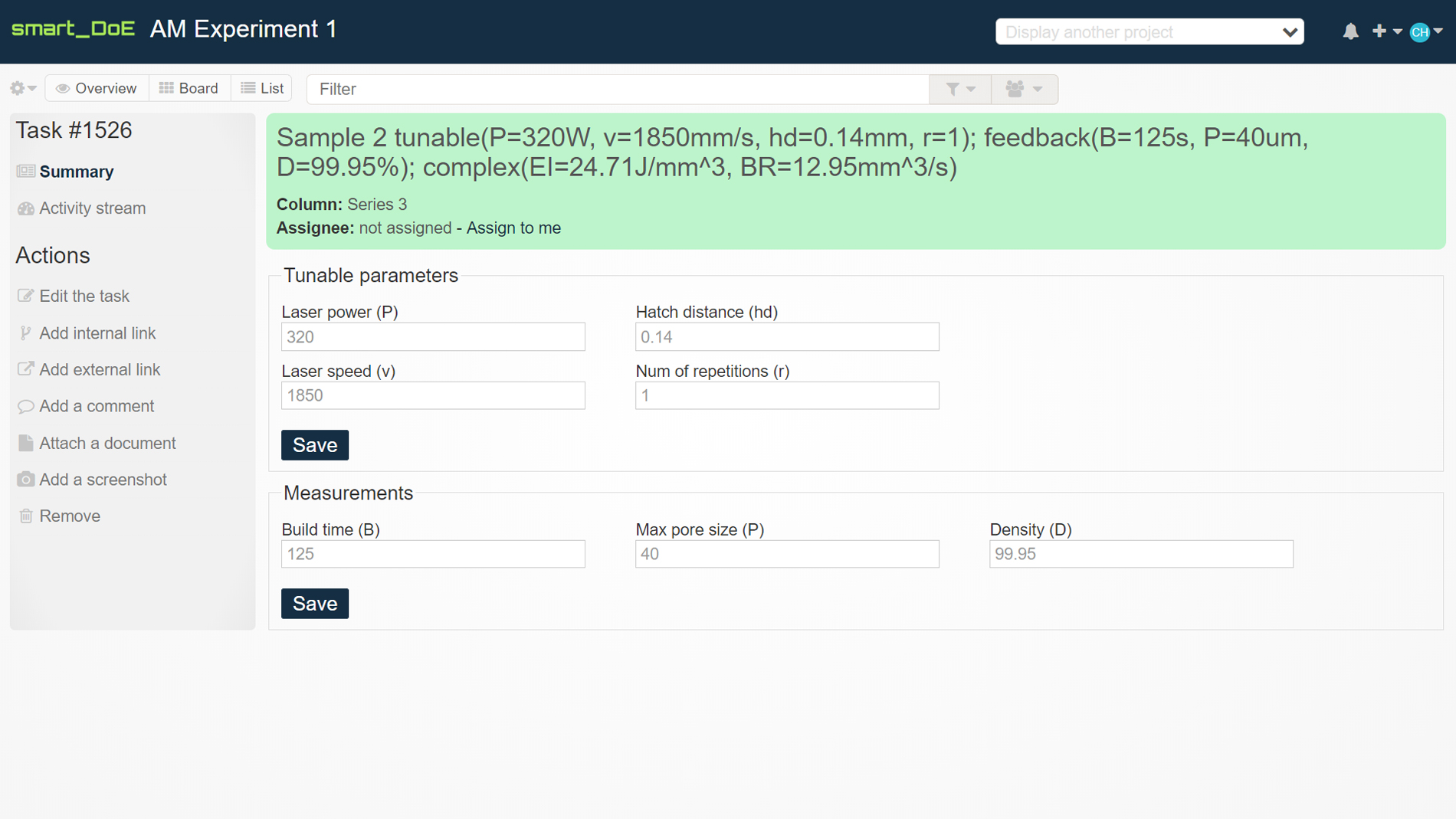Click the comment bubble icon
Image resolution: width=1456 pixels, height=819 pixels.
(x=25, y=406)
